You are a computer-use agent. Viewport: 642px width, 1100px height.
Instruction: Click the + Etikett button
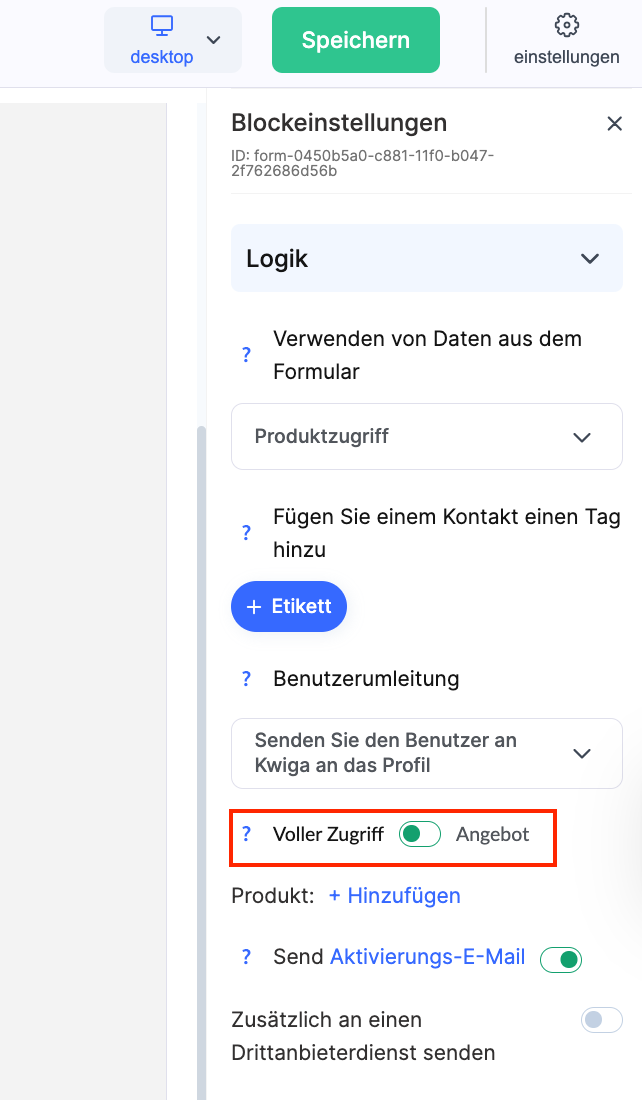click(x=289, y=607)
